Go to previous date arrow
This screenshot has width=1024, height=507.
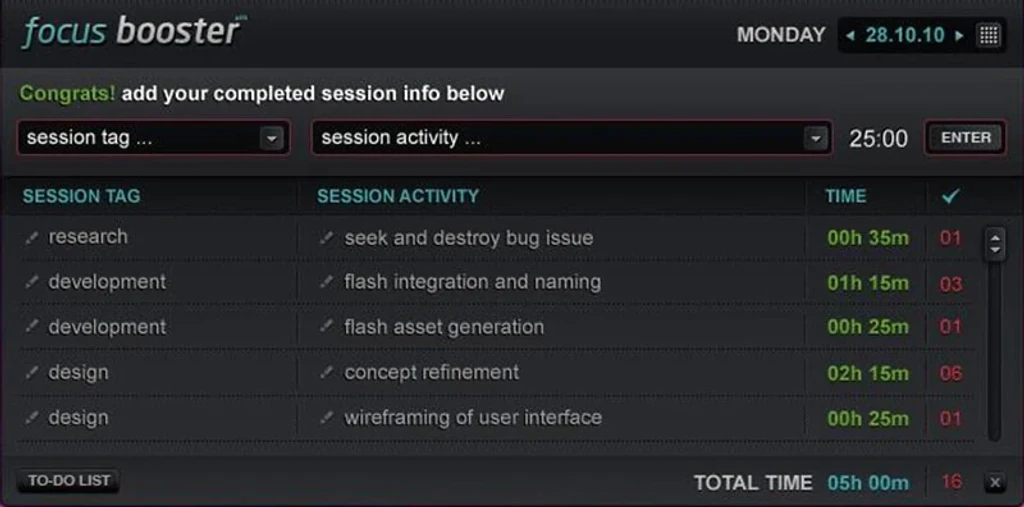tap(850, 35)
